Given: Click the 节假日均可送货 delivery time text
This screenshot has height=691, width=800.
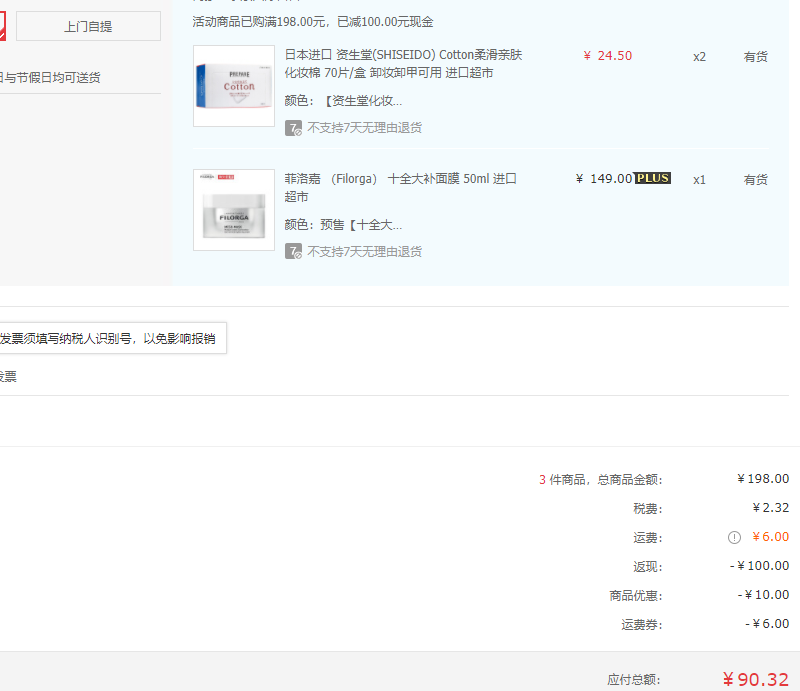Looking at the screenshot, I should click(51, 78).
